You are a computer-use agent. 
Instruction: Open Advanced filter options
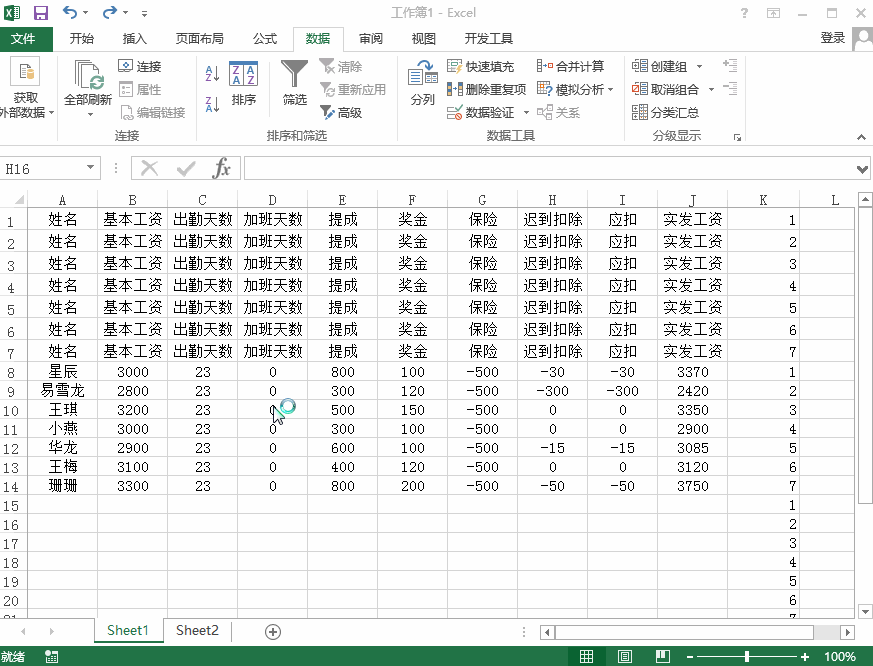(x=341, y=112)
